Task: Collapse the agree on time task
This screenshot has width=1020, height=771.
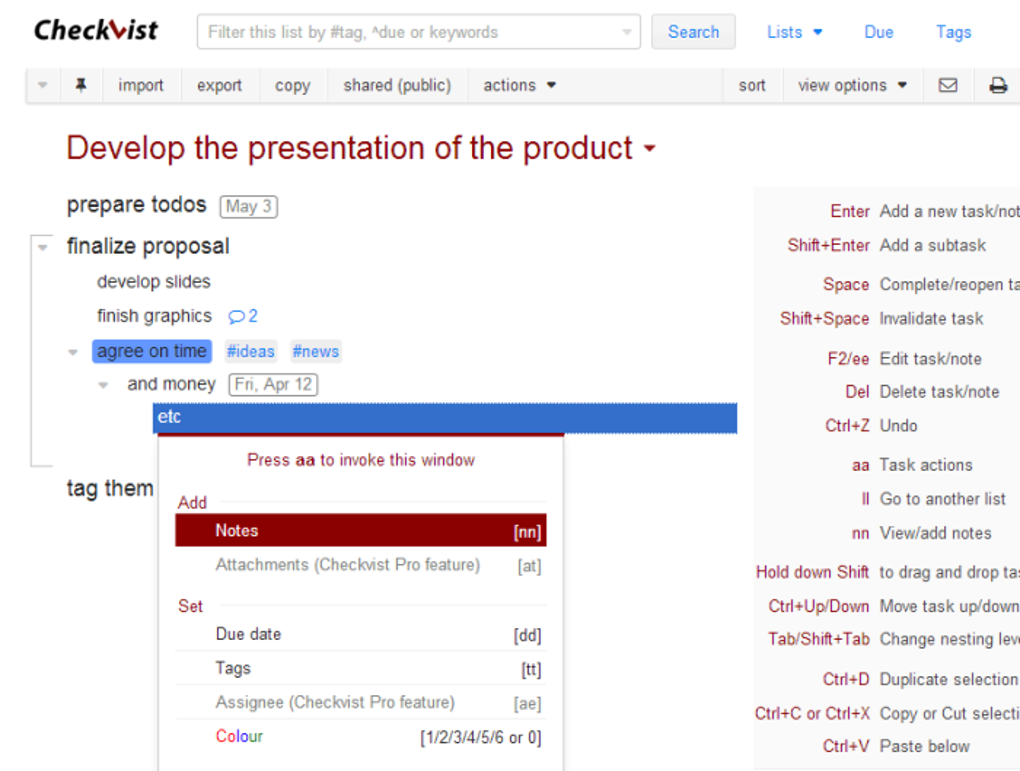Action: pos(73,352)
